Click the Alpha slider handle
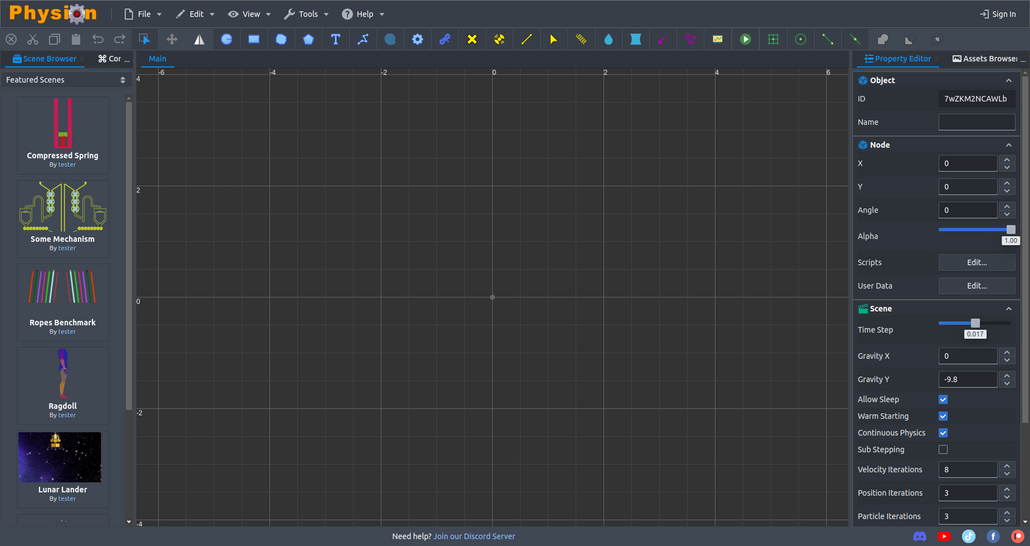 click(1011, 229)
